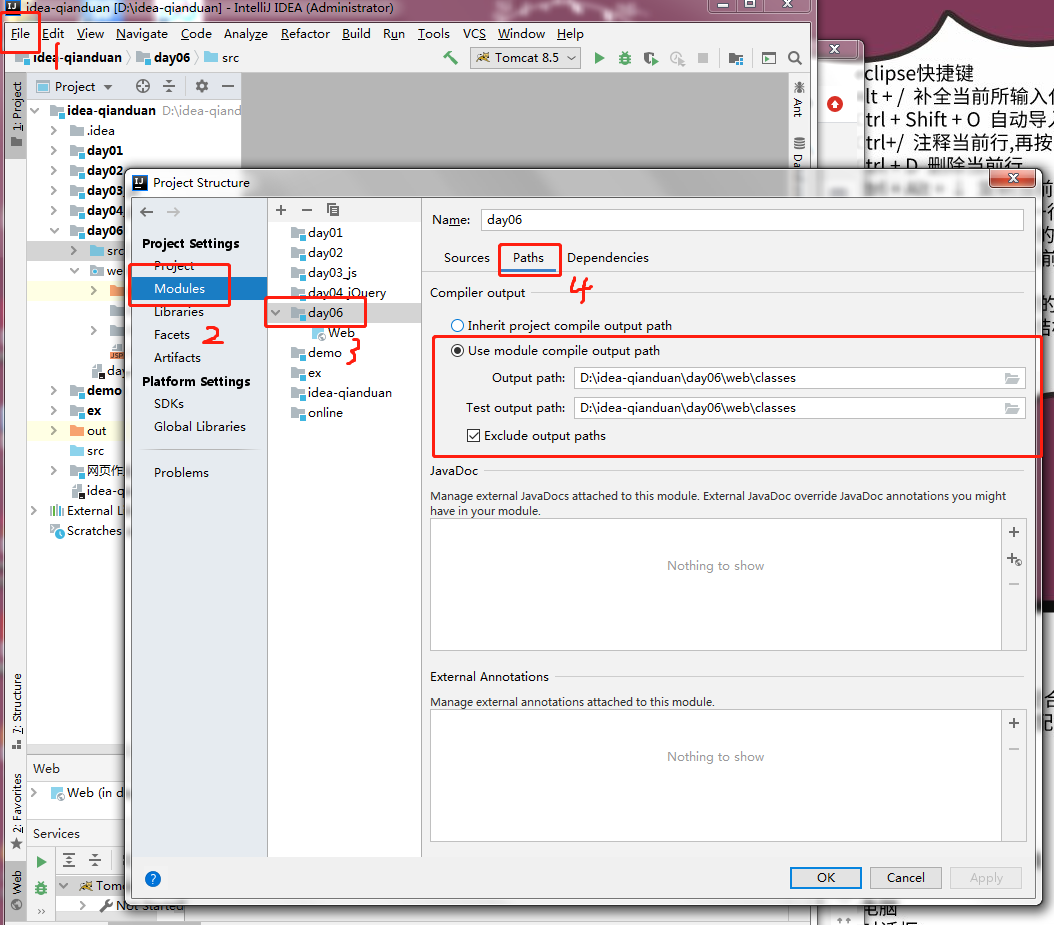Open the Ant tool window tab
Viewport: 1054px width, 925px height.
coord(799,99)
